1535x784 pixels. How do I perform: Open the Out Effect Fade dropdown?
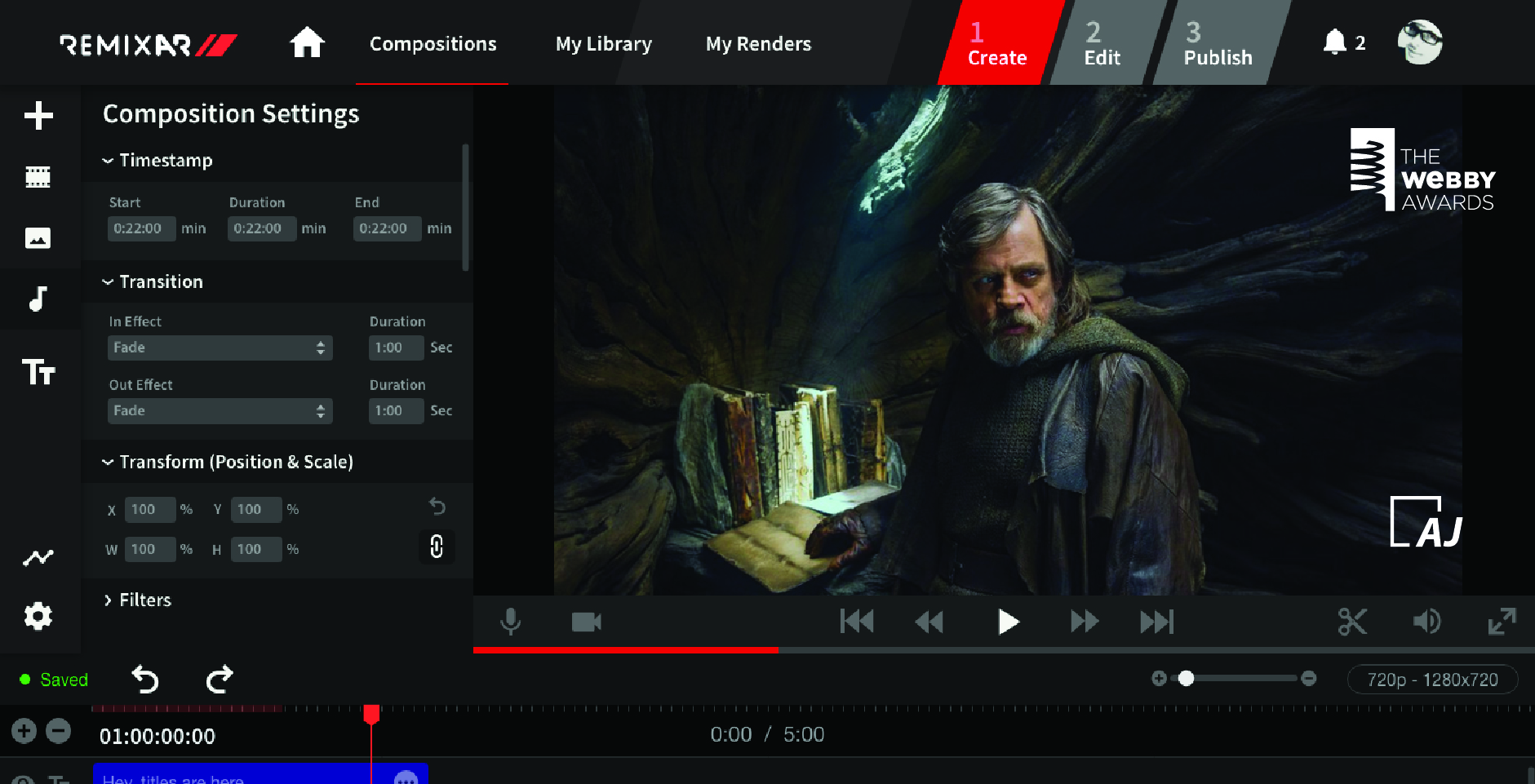point(220,411)
